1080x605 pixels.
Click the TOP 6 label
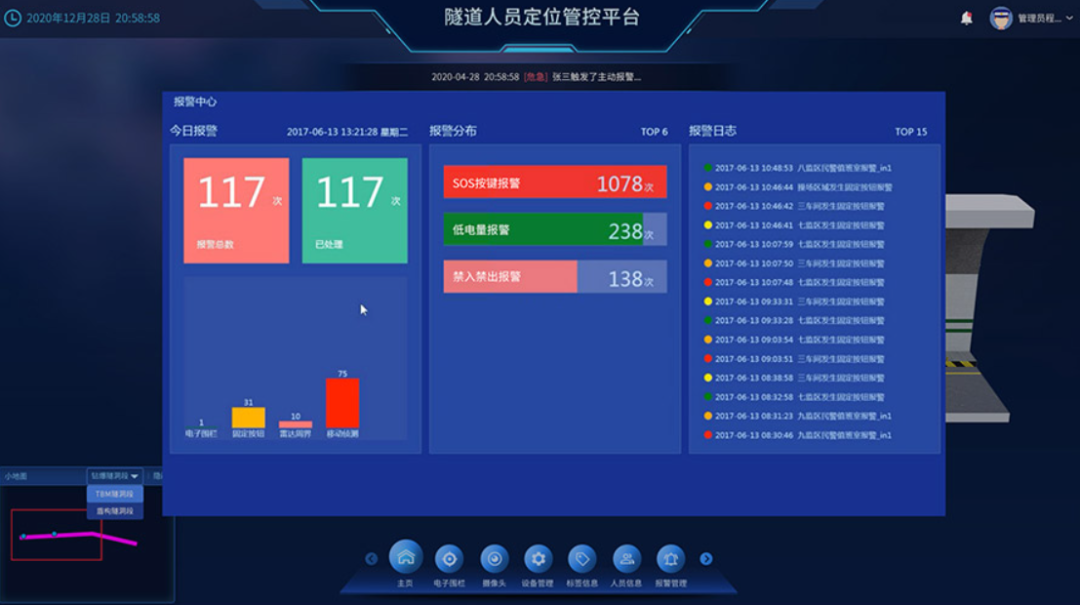pos(654,132)
